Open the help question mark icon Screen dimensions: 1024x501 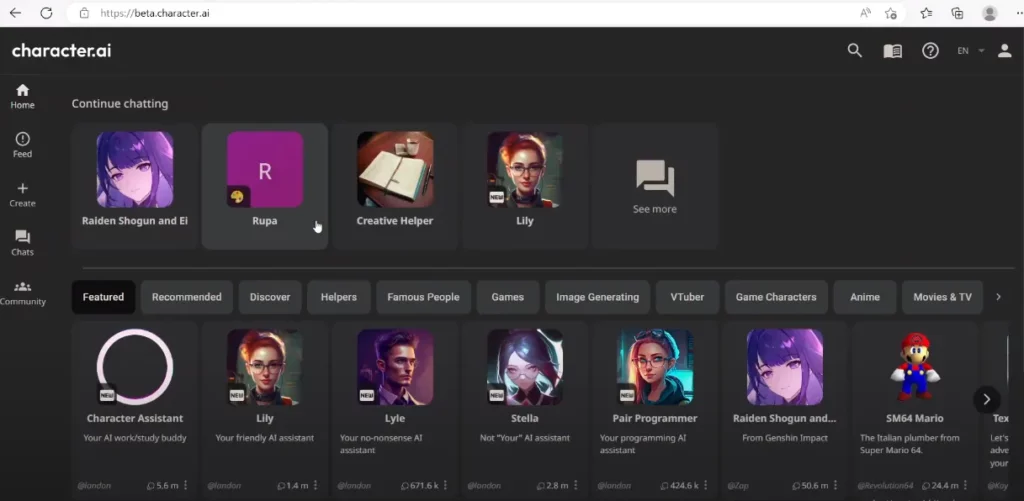(x=930, y=51)
